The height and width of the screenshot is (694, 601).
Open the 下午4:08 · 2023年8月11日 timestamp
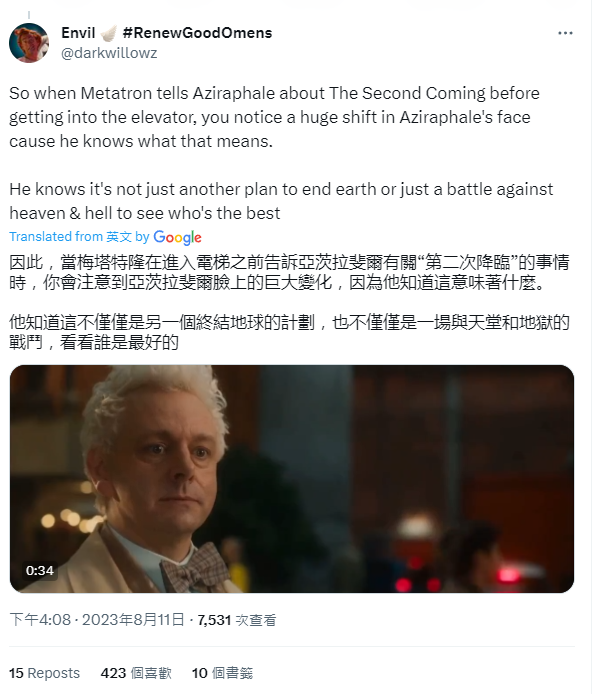point(97,620)
